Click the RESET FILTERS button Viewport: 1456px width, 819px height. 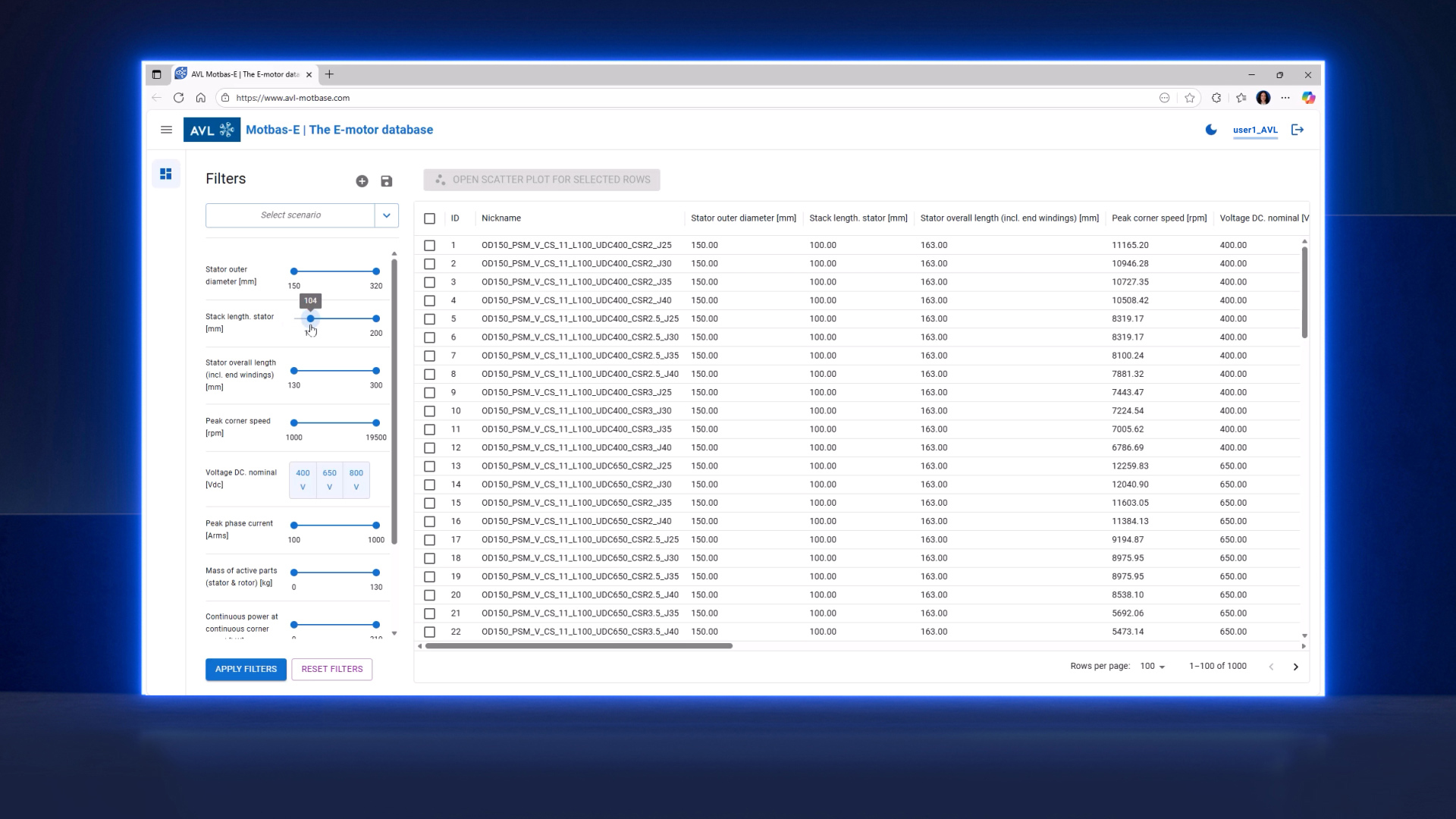(x=331, y=669)
